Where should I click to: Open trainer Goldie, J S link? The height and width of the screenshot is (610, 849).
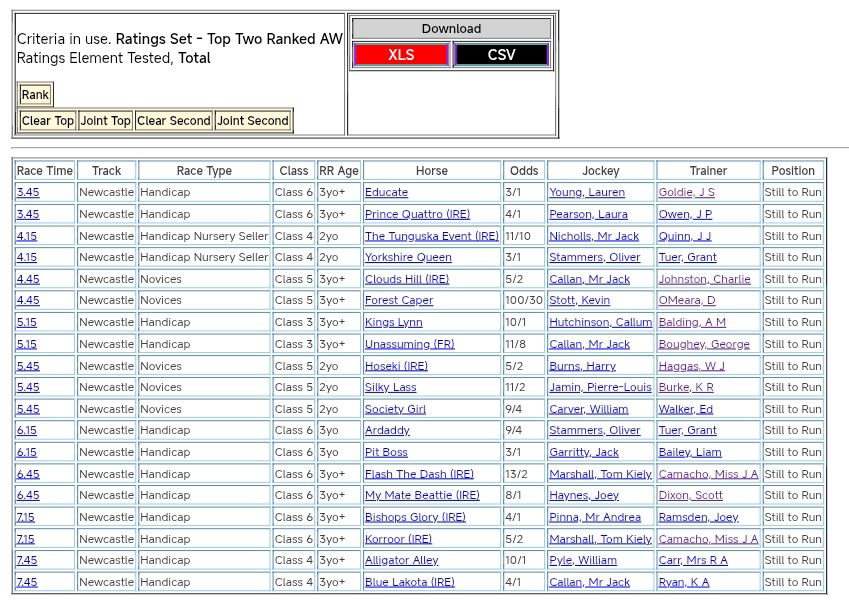[x=686, y=192]
